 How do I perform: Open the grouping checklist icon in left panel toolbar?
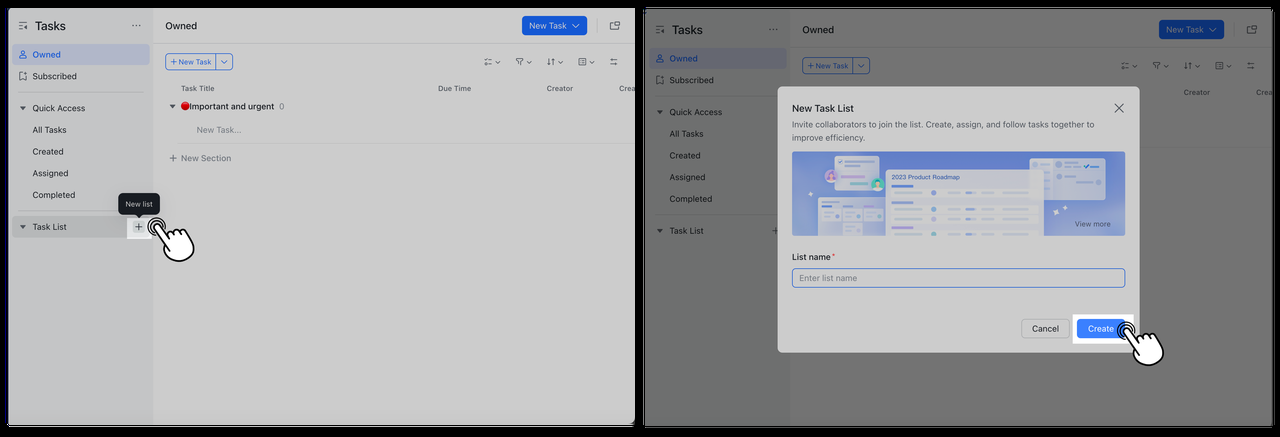[x=491, y=62]
